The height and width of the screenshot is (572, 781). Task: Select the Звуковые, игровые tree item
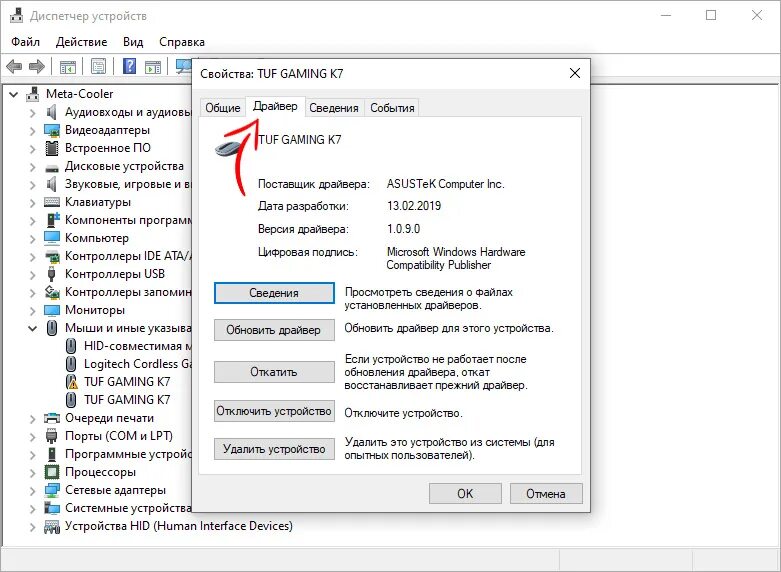coord(128,184)
